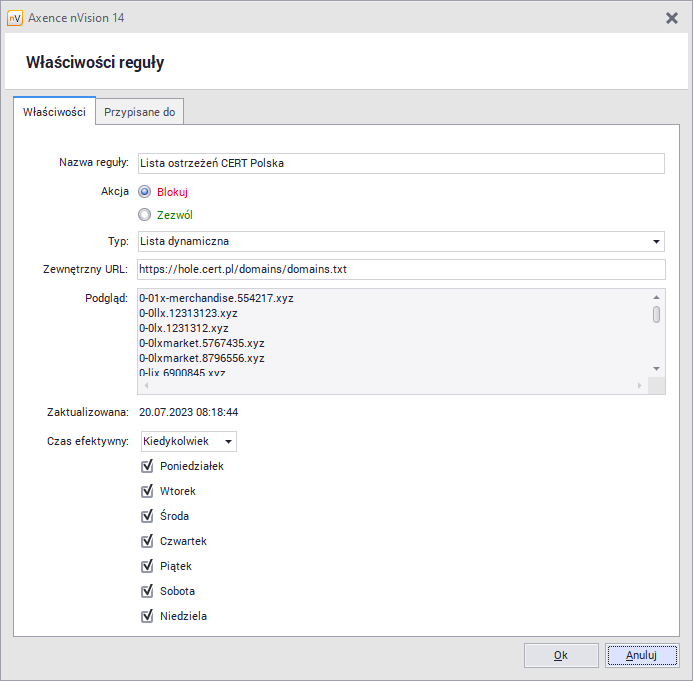Close the rule properties dialog
Viewport: 693px width, 681px height.
click(671, 18)
